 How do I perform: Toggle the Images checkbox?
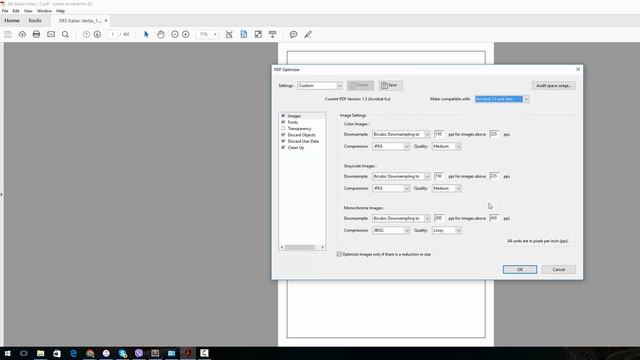(x=283, y=116)
